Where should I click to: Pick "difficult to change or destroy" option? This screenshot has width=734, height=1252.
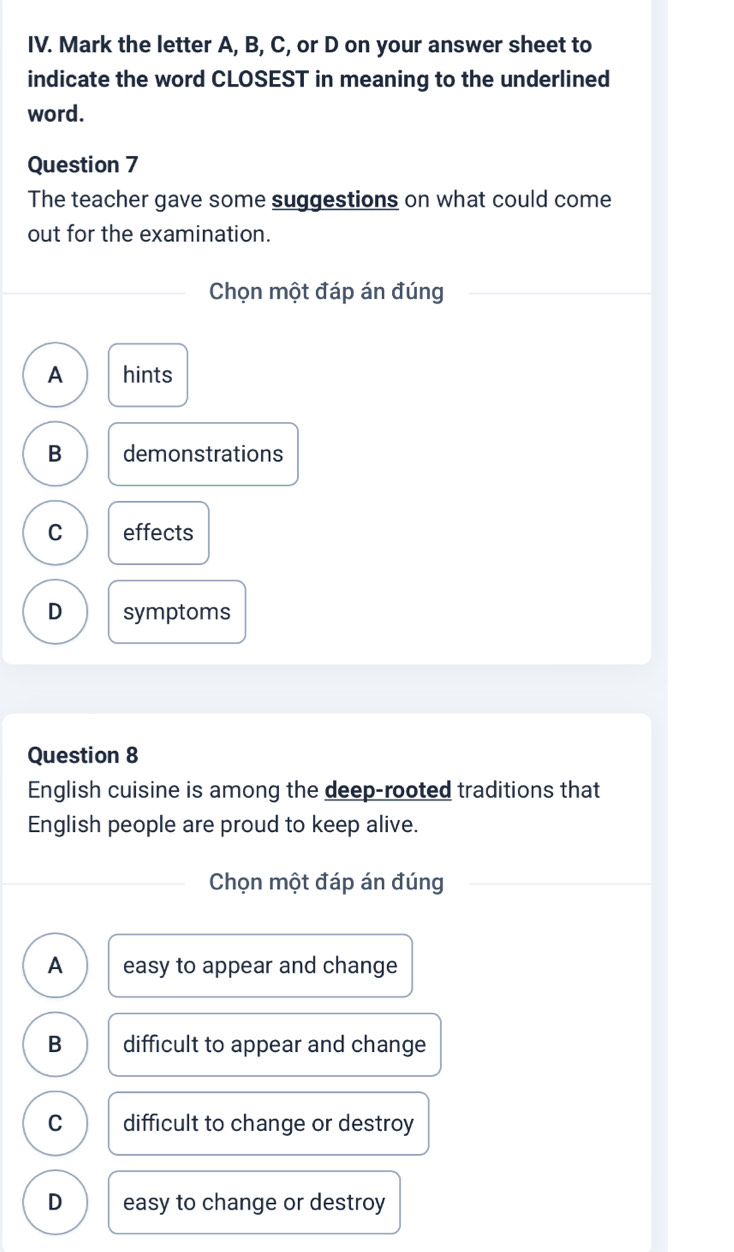[x=268, y=1124]
